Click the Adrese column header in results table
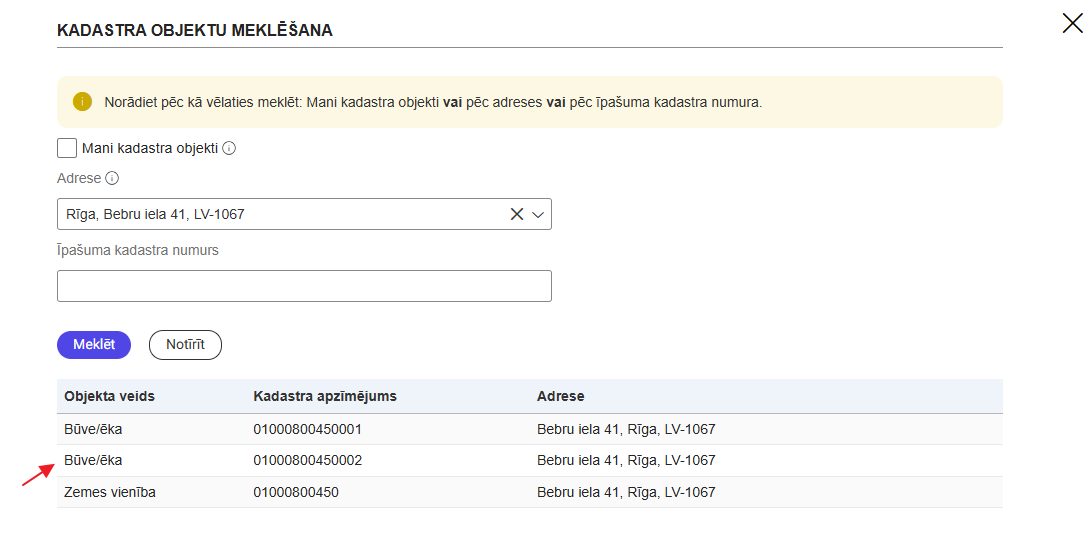 click(561, 397)
